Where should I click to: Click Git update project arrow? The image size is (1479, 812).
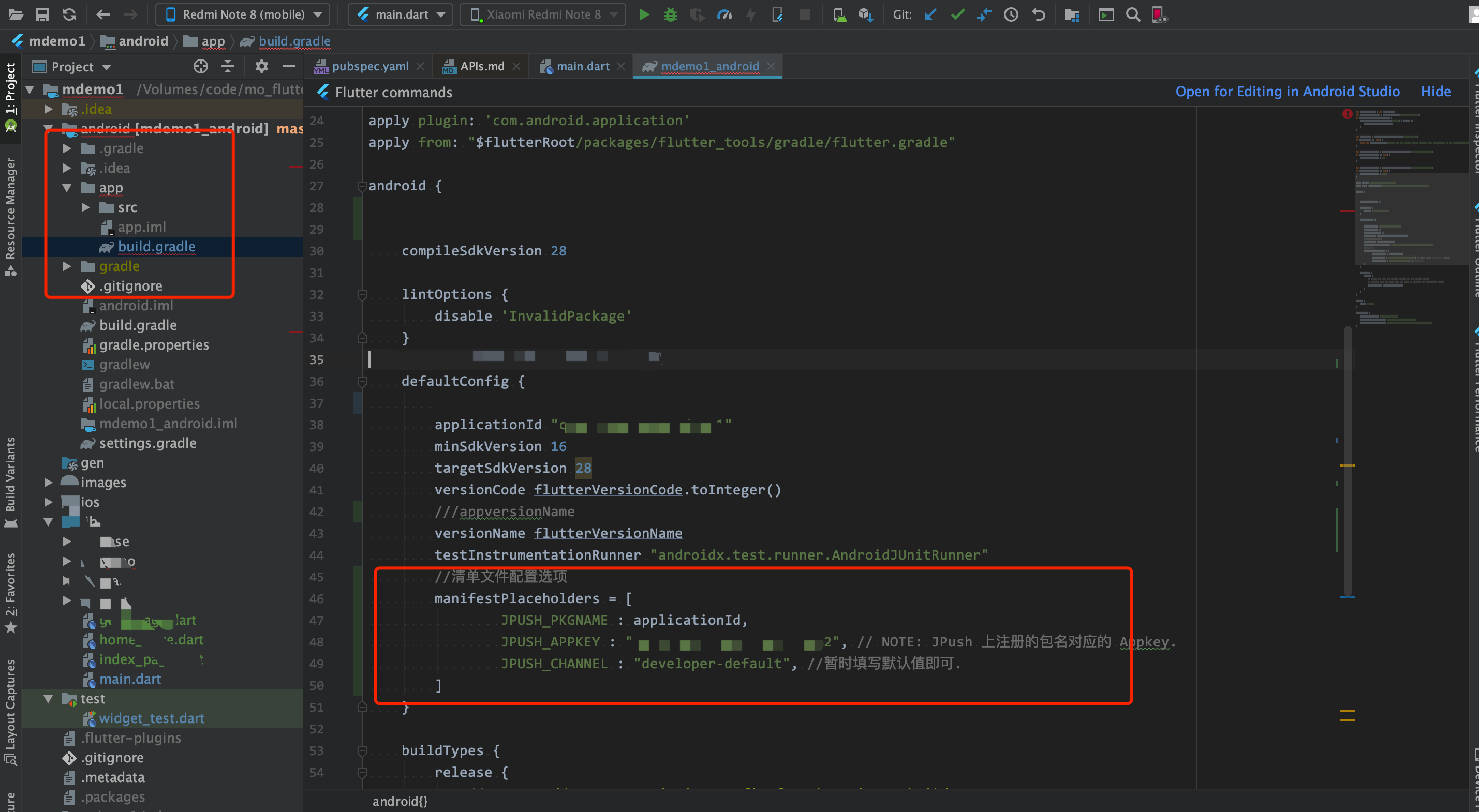(930, 15)
